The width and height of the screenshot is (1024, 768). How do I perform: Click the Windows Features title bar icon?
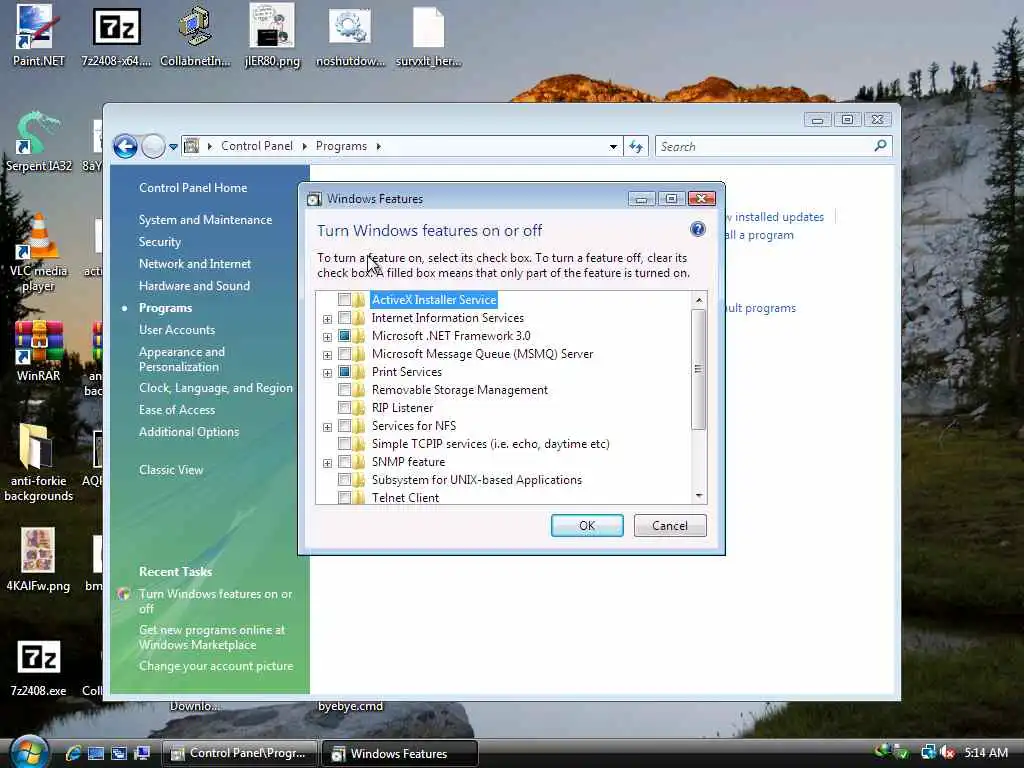pyautogui.click(x=314, y=199)
